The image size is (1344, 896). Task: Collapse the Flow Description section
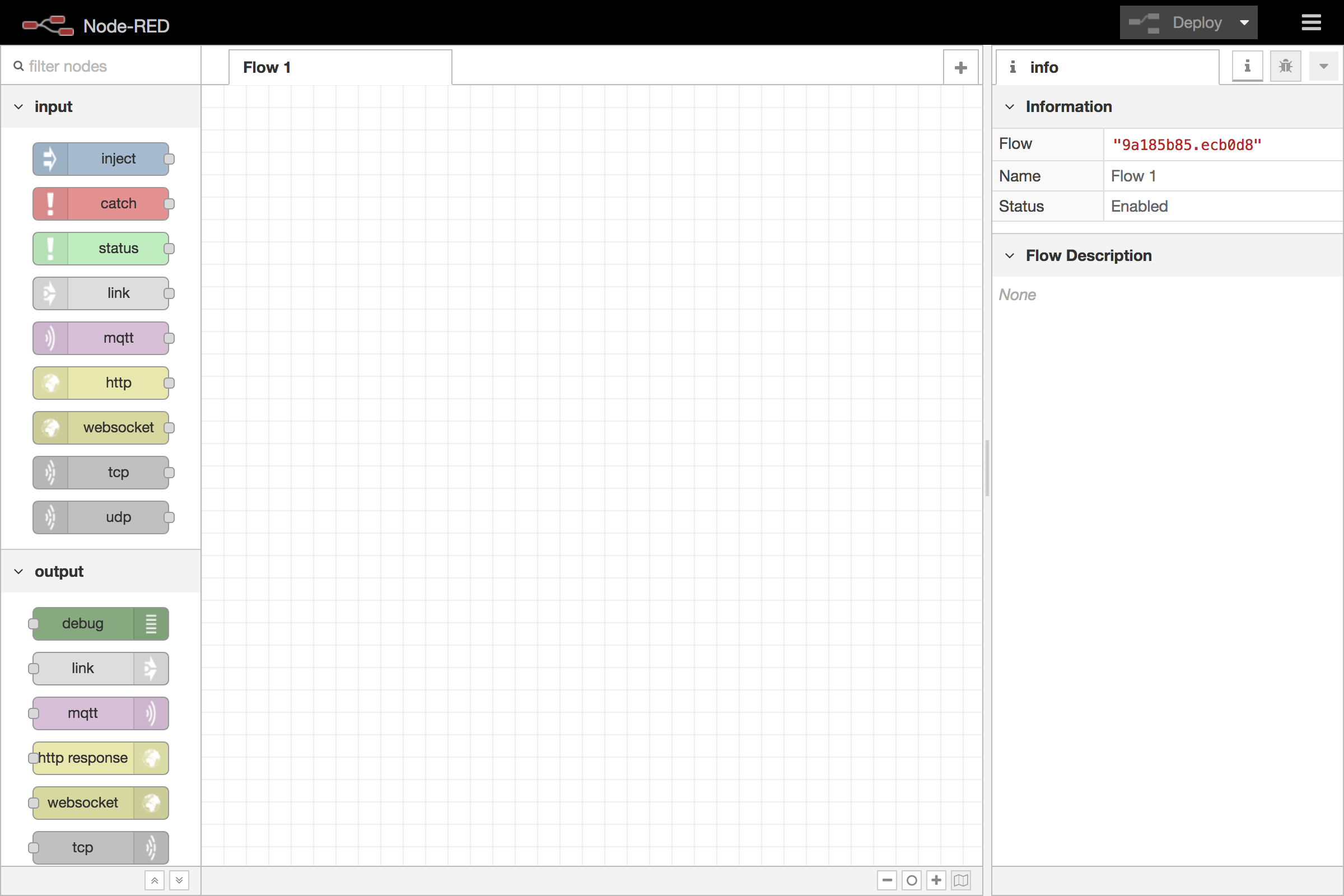[1010, 255]
